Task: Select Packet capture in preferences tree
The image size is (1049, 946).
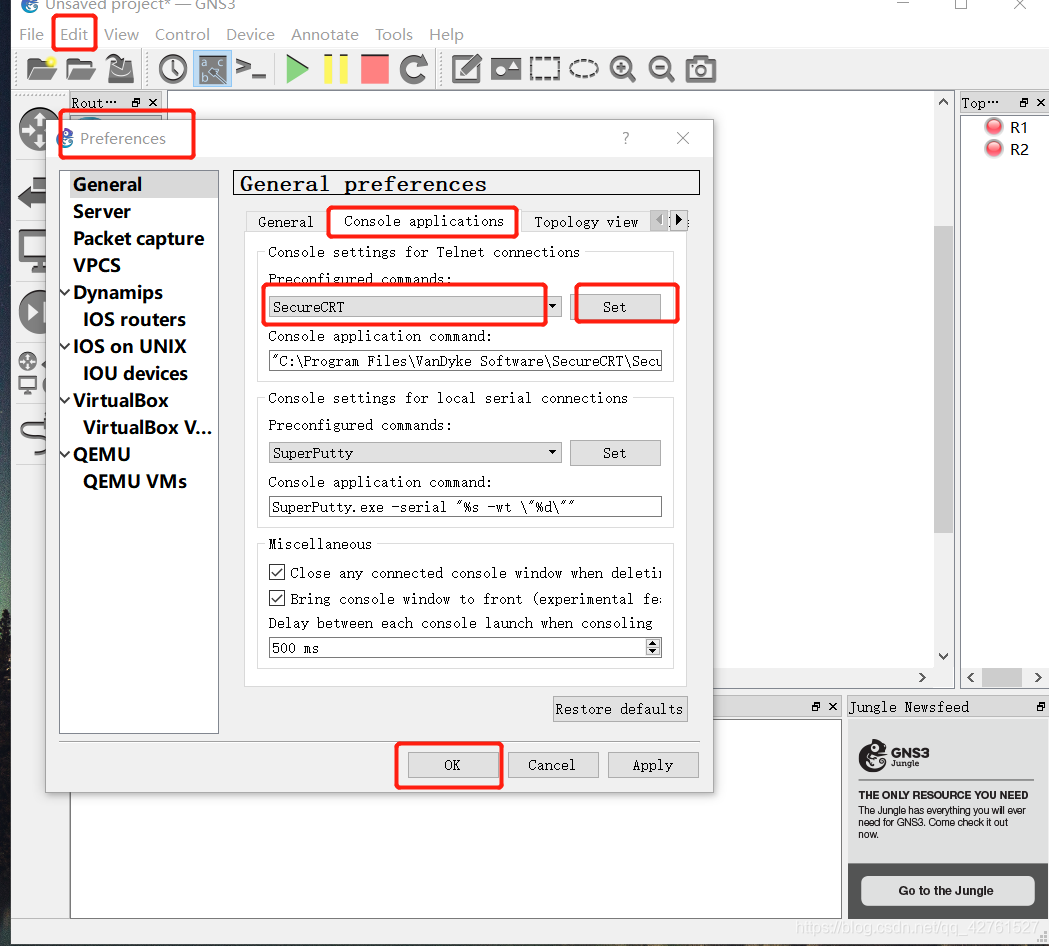Action: [x=138, y=238]
